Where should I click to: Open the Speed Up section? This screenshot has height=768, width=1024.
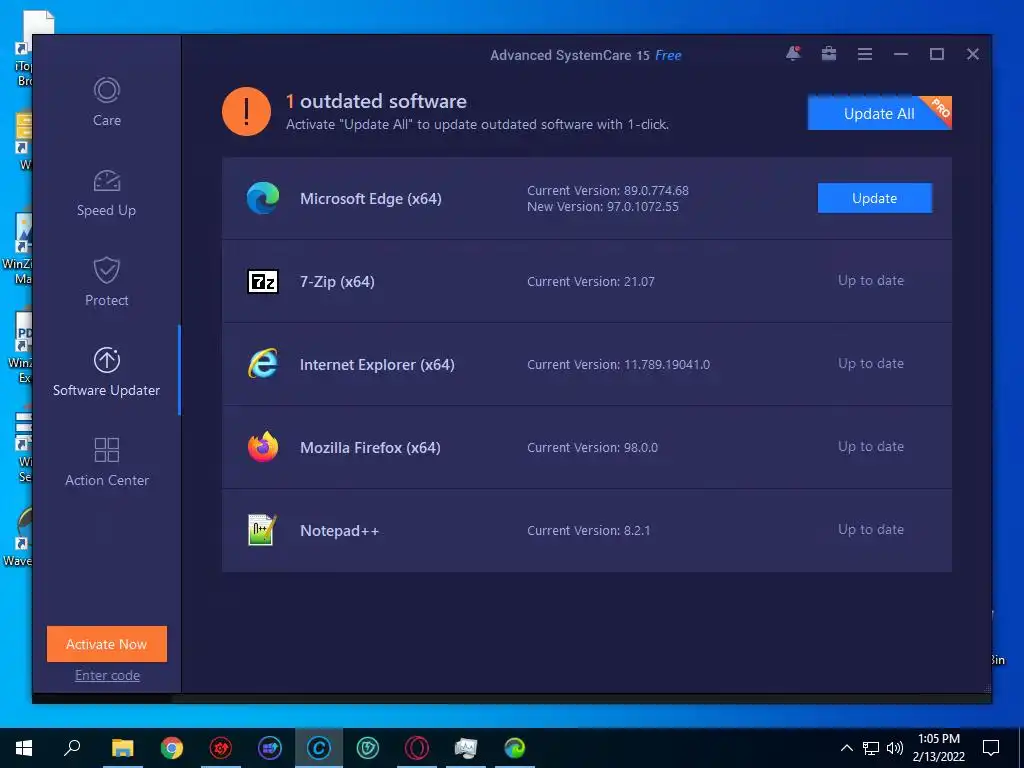coord(106,193)
